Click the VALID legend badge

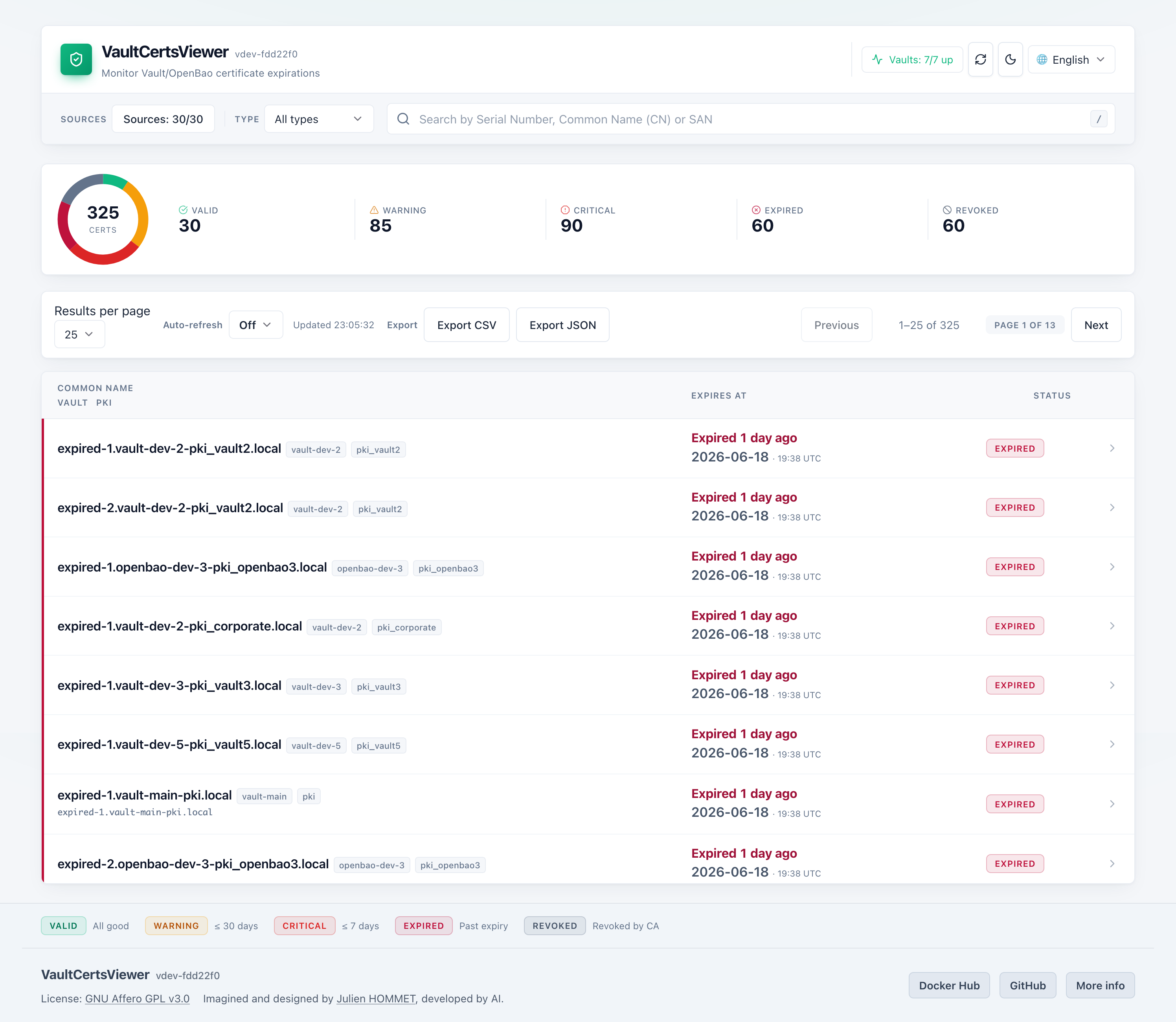(63, 926)
